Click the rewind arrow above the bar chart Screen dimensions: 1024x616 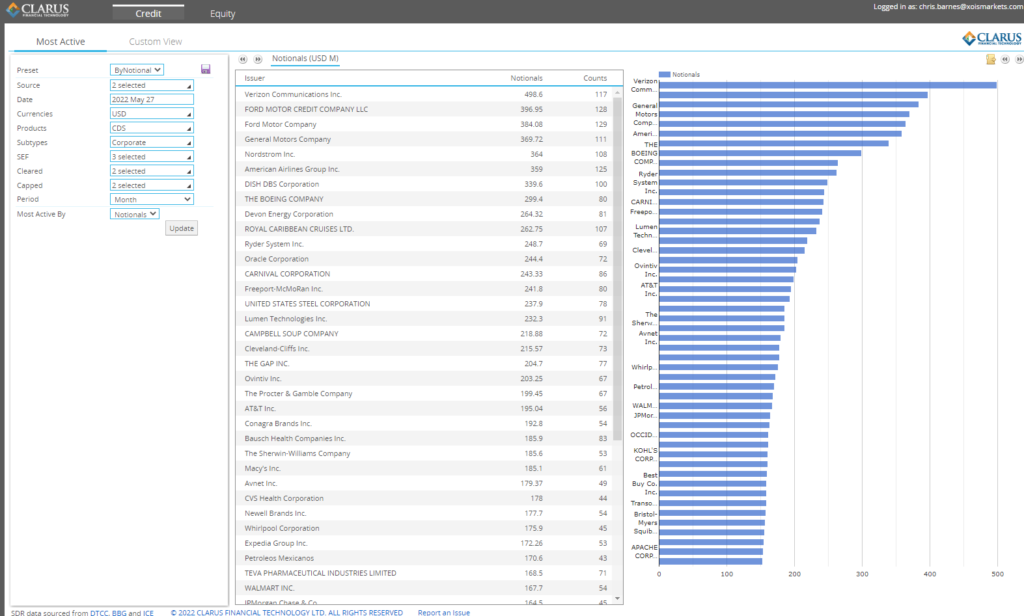coord(1006,59)
